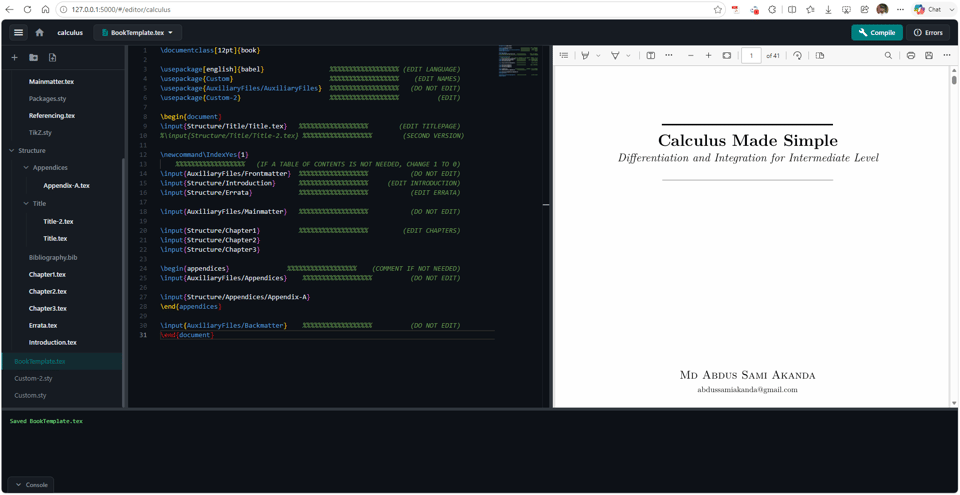
Task: Open Title-2.tex file
Action: [x=58, y=222]
